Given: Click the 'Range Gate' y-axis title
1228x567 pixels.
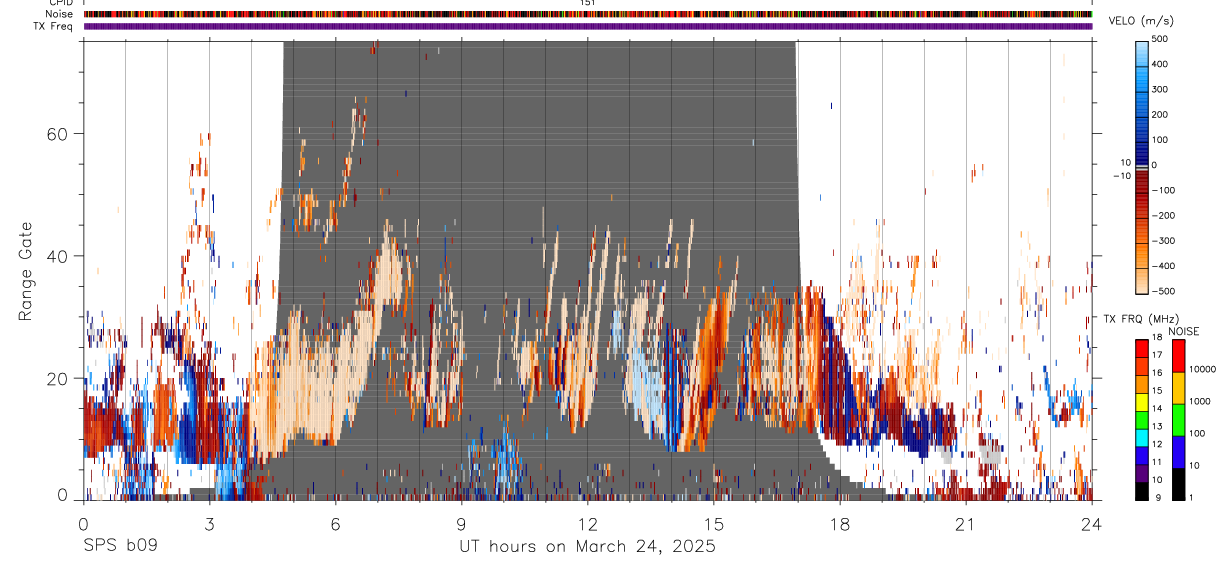Looking at the screenshot, I should (26, 272).
